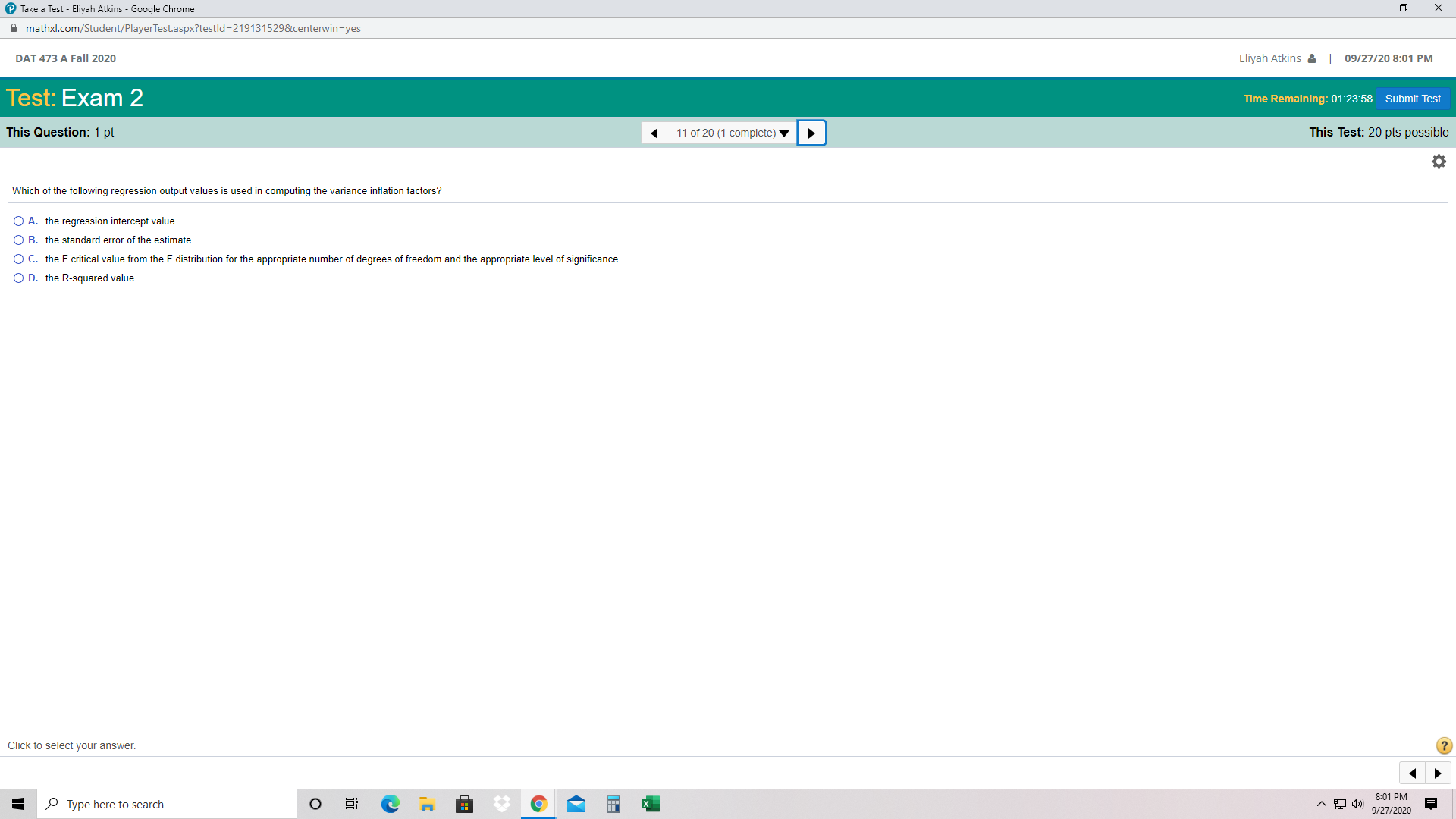The height and width of the screenshot is (819, 1456).
Task: Select answer D the R-squared value
Action: click(18, 278)
